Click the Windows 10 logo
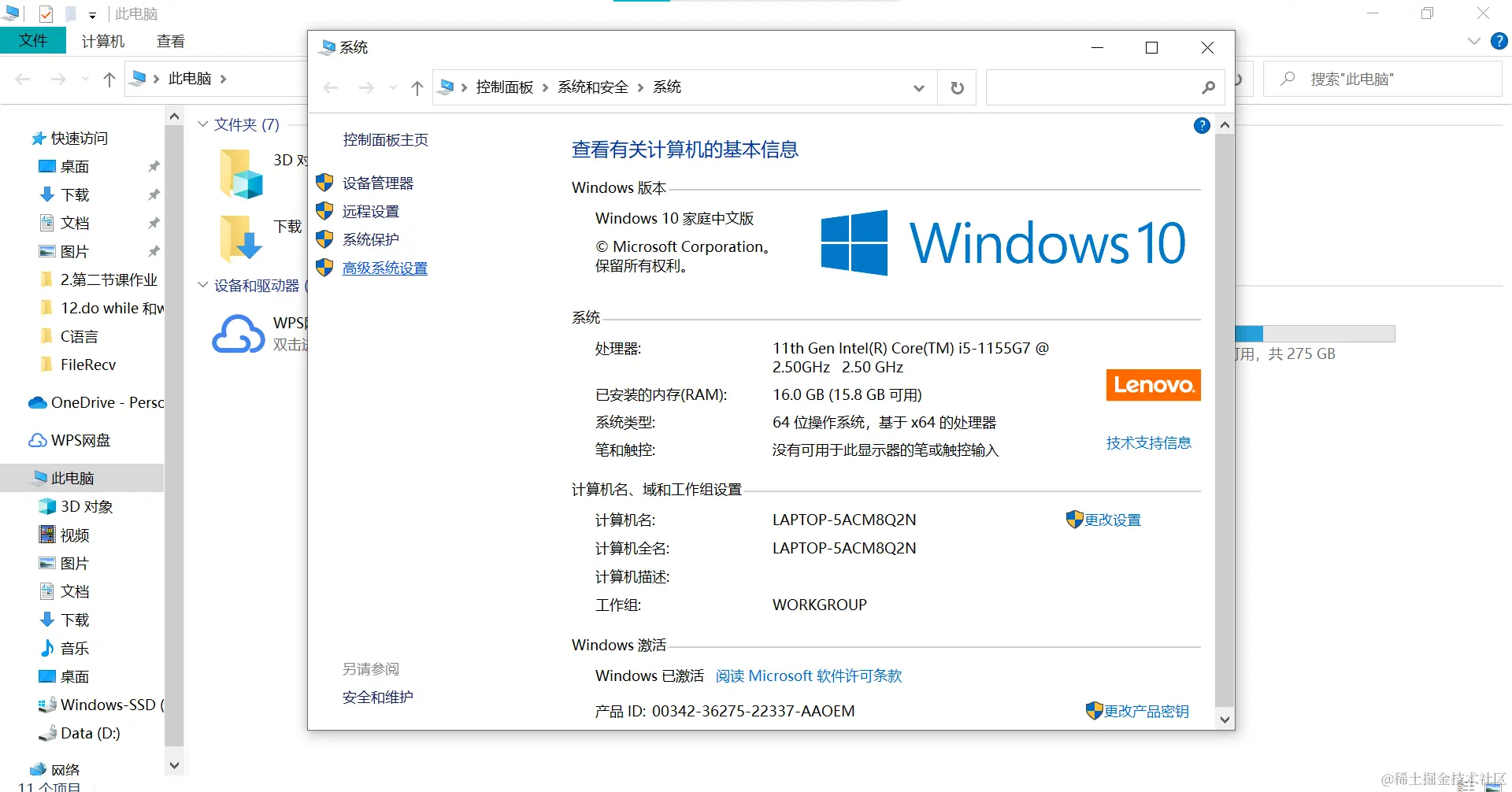Image resolution: width=1512 pixels, height=792 pixels. (1002, 243)
